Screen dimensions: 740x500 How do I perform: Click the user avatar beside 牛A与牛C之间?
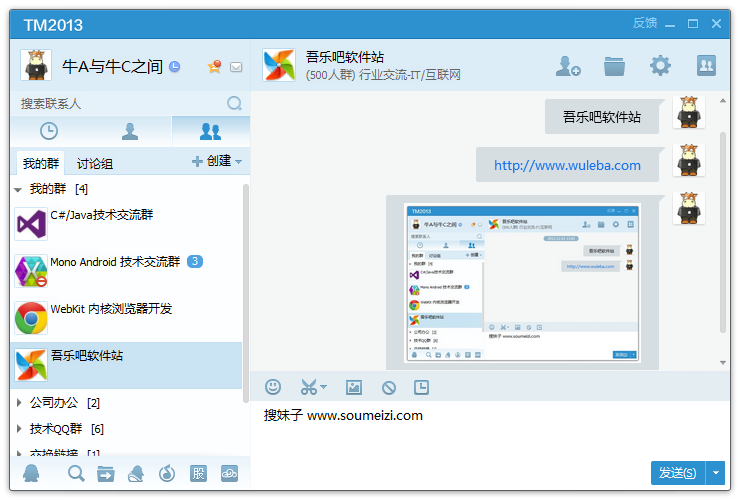tap(36, 65)
